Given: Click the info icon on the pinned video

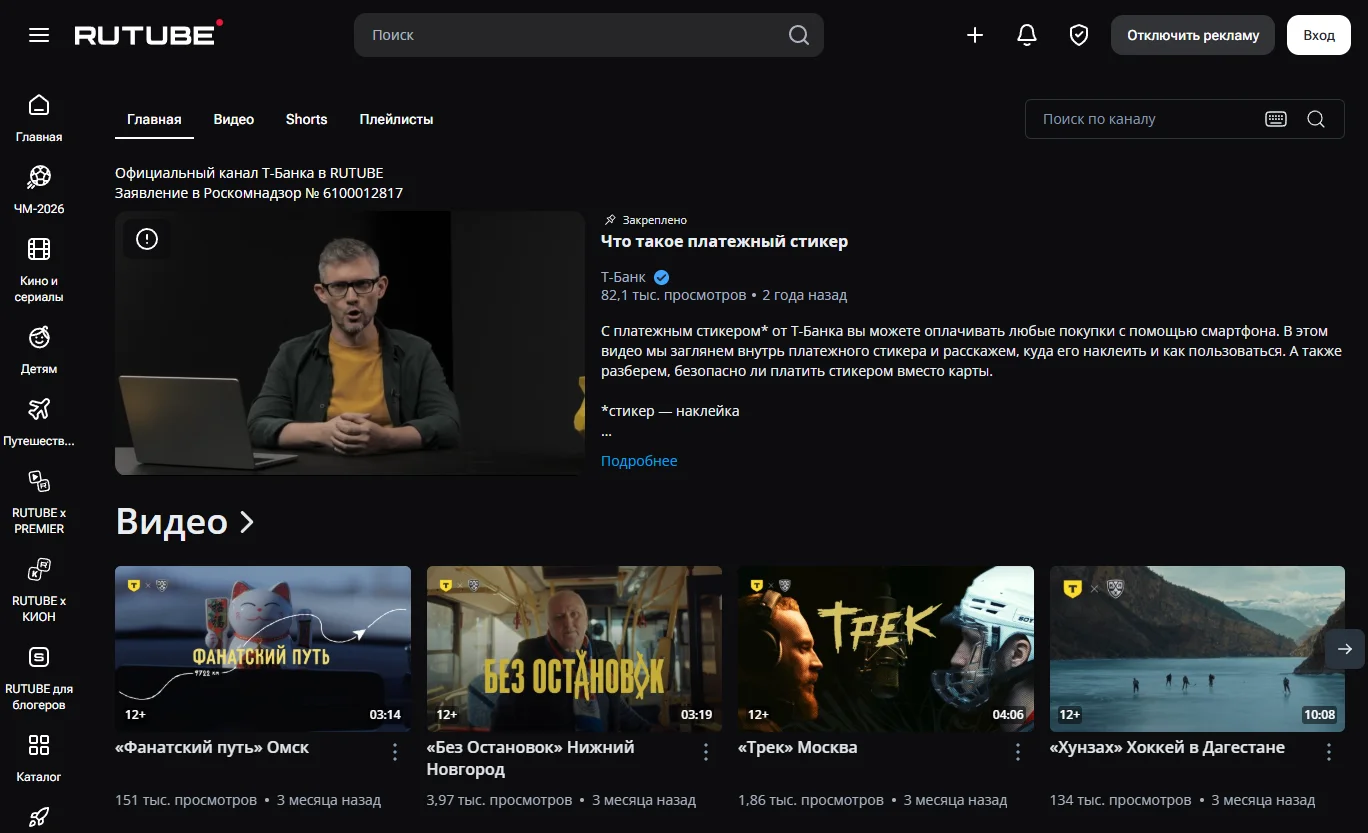Looking at the screenshot, I should click(x=147, y=239).
